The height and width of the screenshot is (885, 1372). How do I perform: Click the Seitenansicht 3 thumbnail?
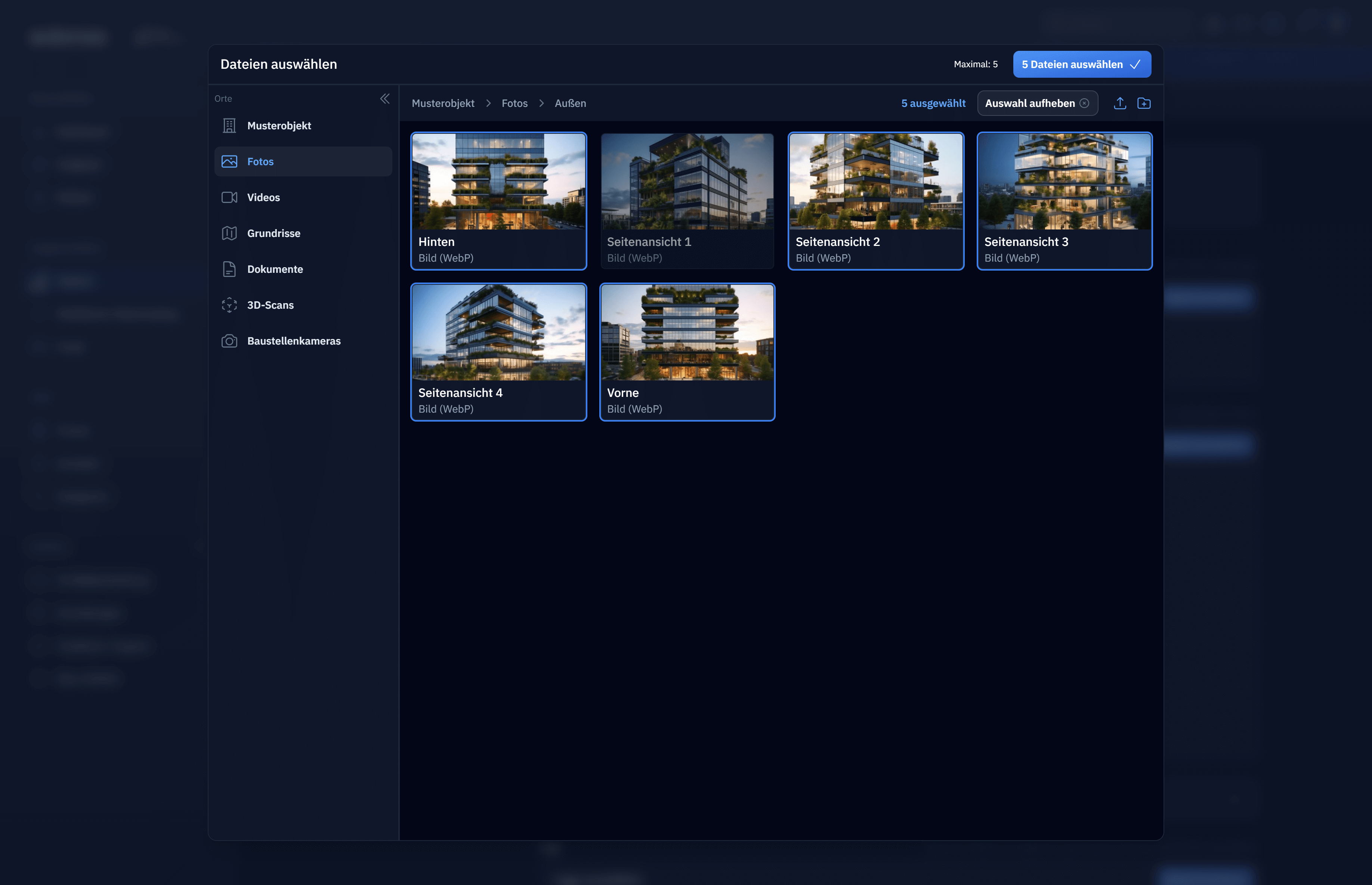1064,182
